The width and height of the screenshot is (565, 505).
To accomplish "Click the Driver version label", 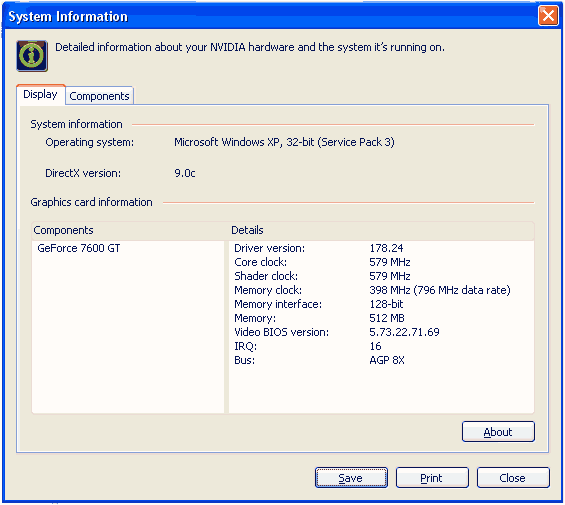I will [269, 248].
